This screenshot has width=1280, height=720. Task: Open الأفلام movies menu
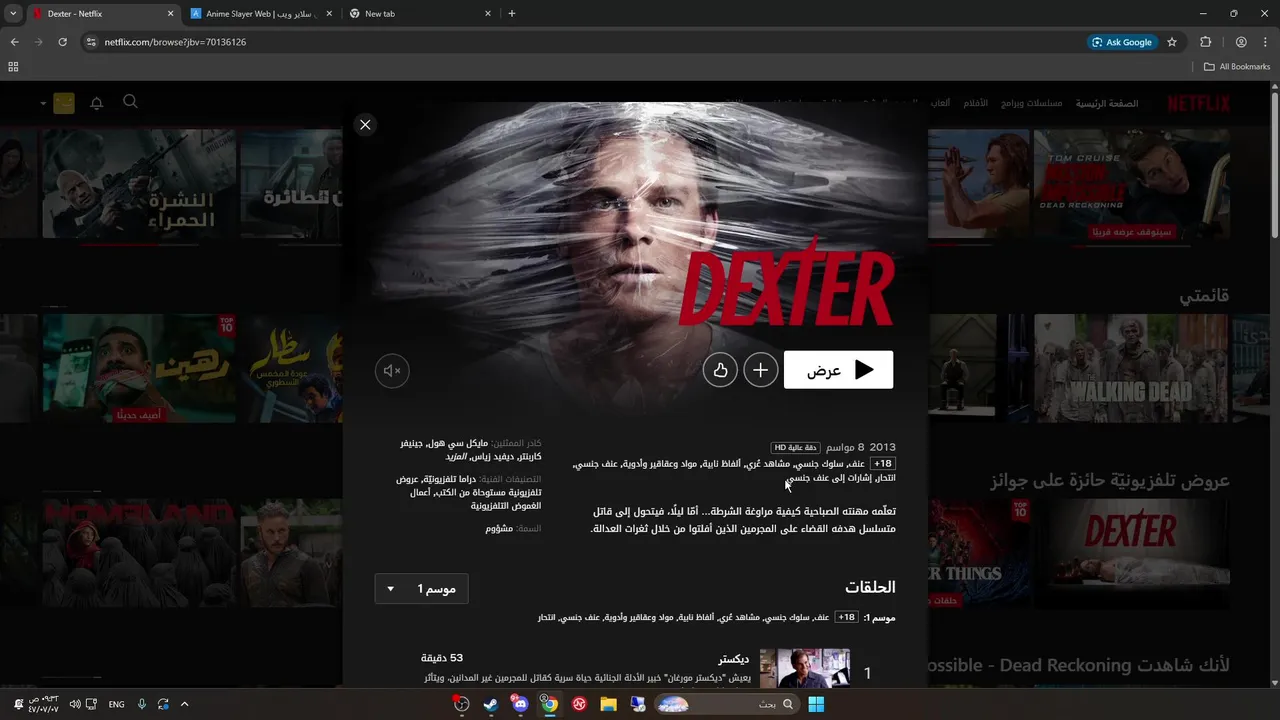976,103
